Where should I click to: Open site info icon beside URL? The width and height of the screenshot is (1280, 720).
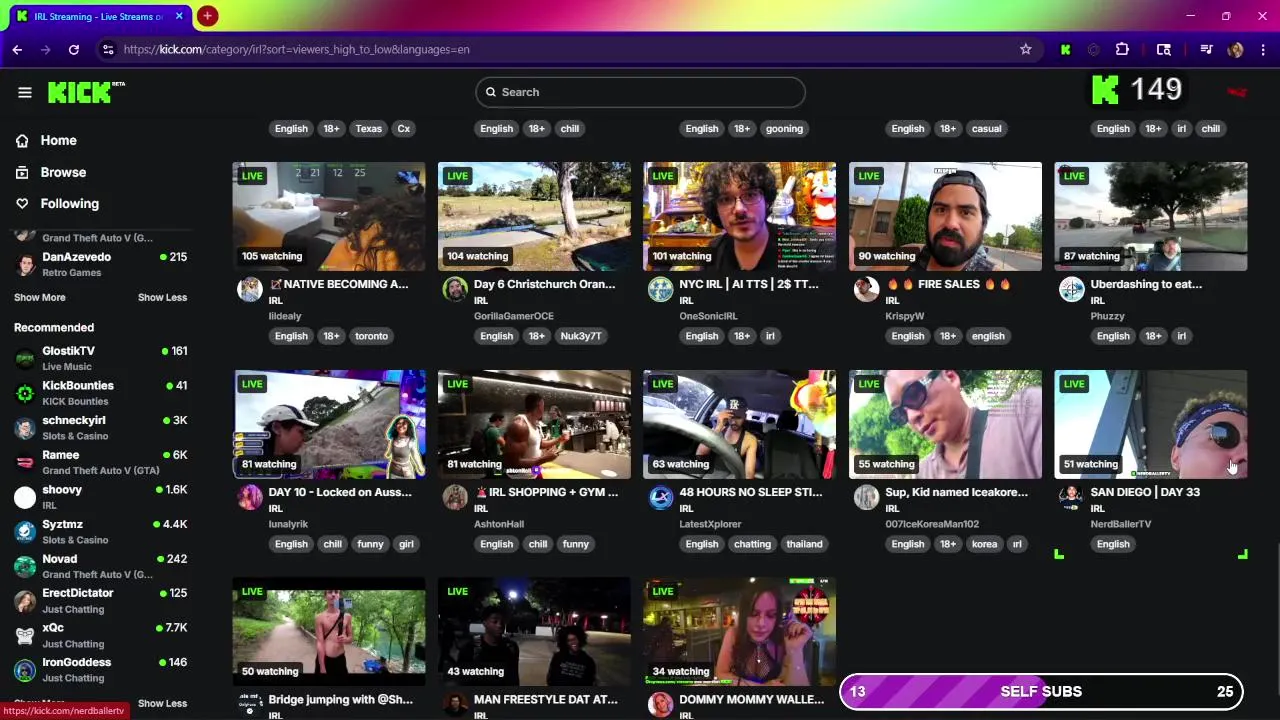pyautogui.click(x=108, y=49)
